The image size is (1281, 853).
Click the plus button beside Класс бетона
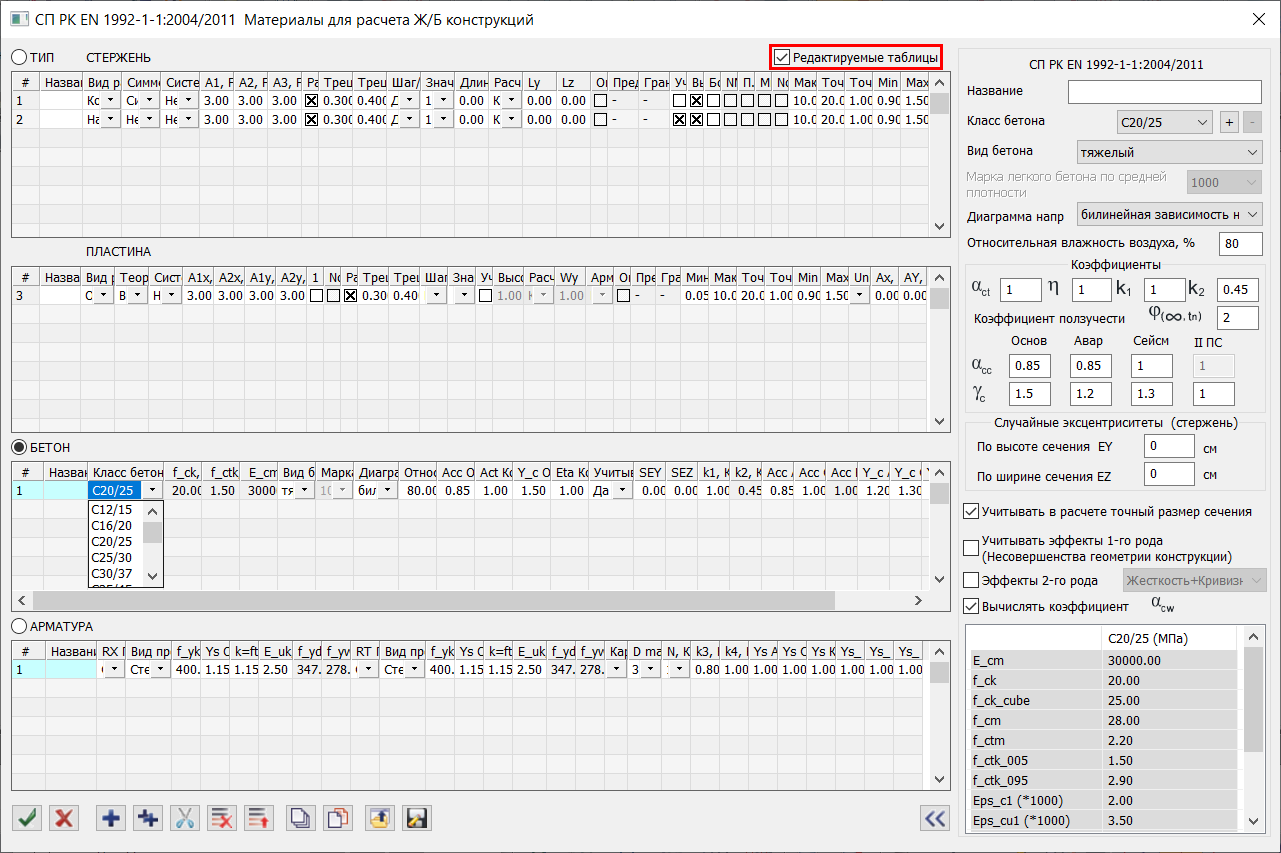[1230, 122]
